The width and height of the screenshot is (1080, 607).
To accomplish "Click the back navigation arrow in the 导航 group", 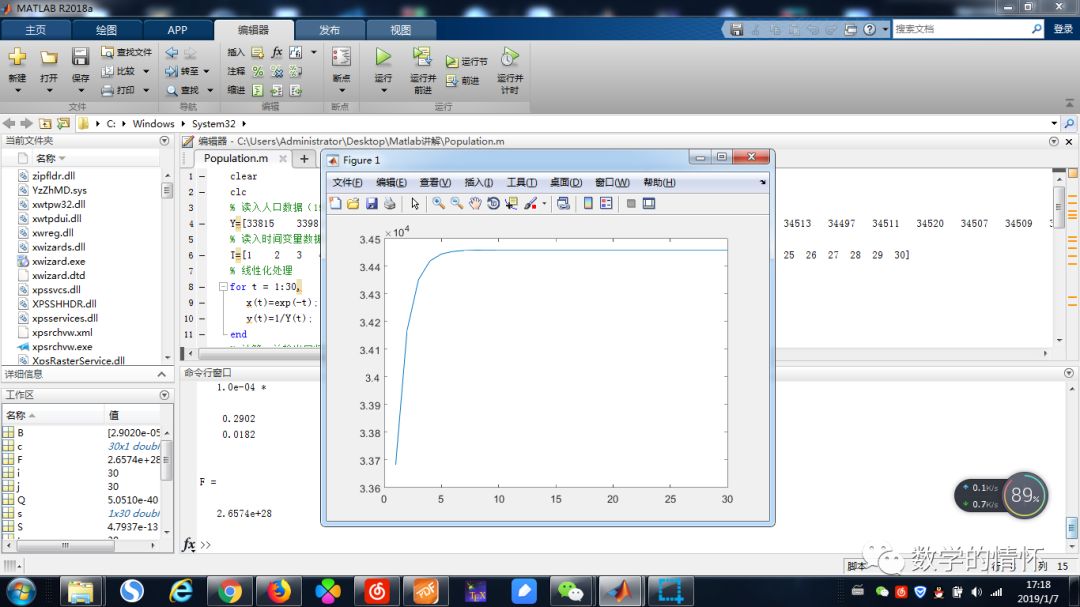I will point(172,52).
